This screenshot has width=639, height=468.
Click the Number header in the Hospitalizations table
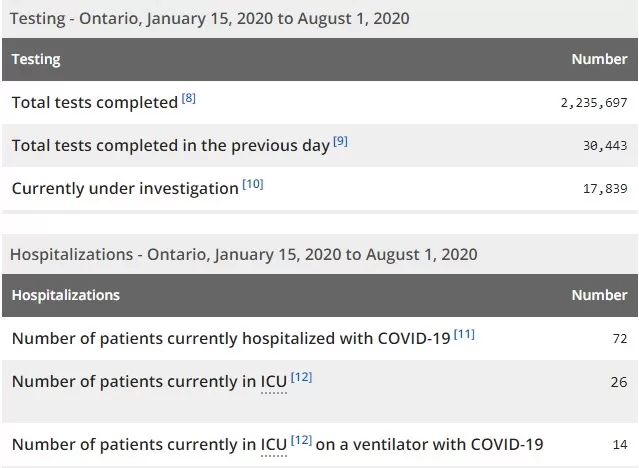click(x=599, y=295)
